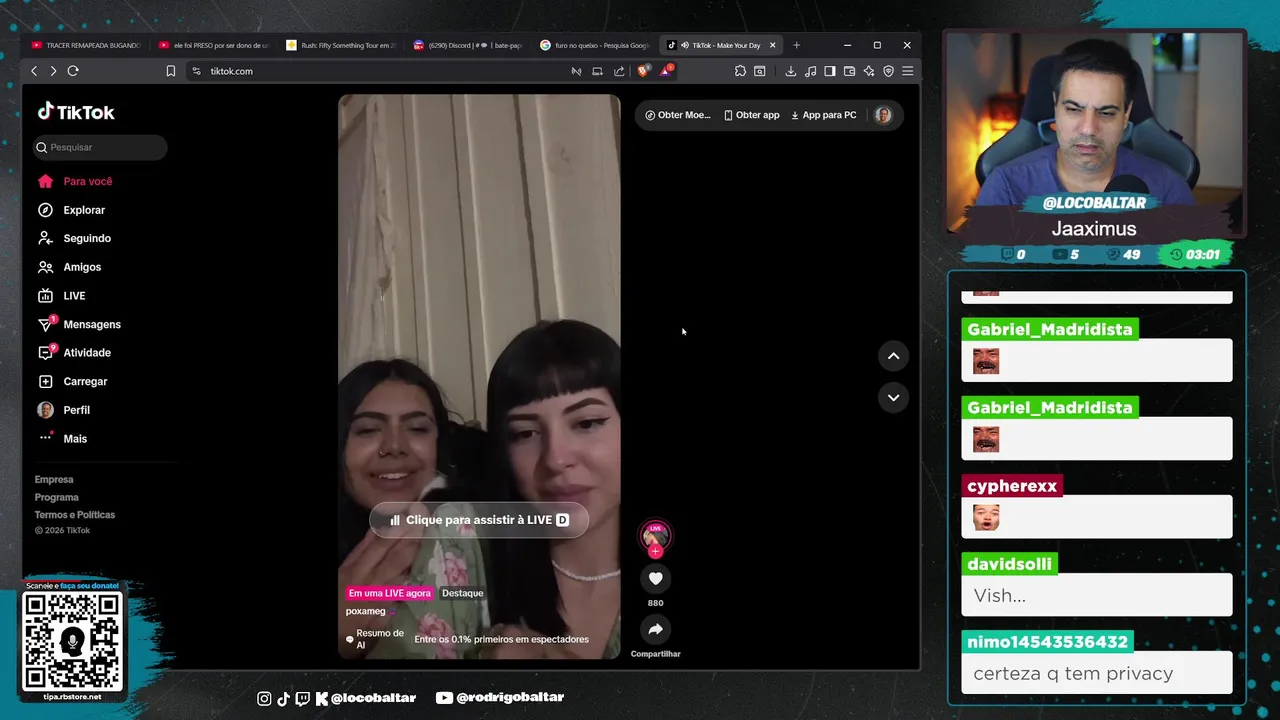Click the browser forward arrow
The width and height of the screenshot is (1280, 720).
coord(53,71)
